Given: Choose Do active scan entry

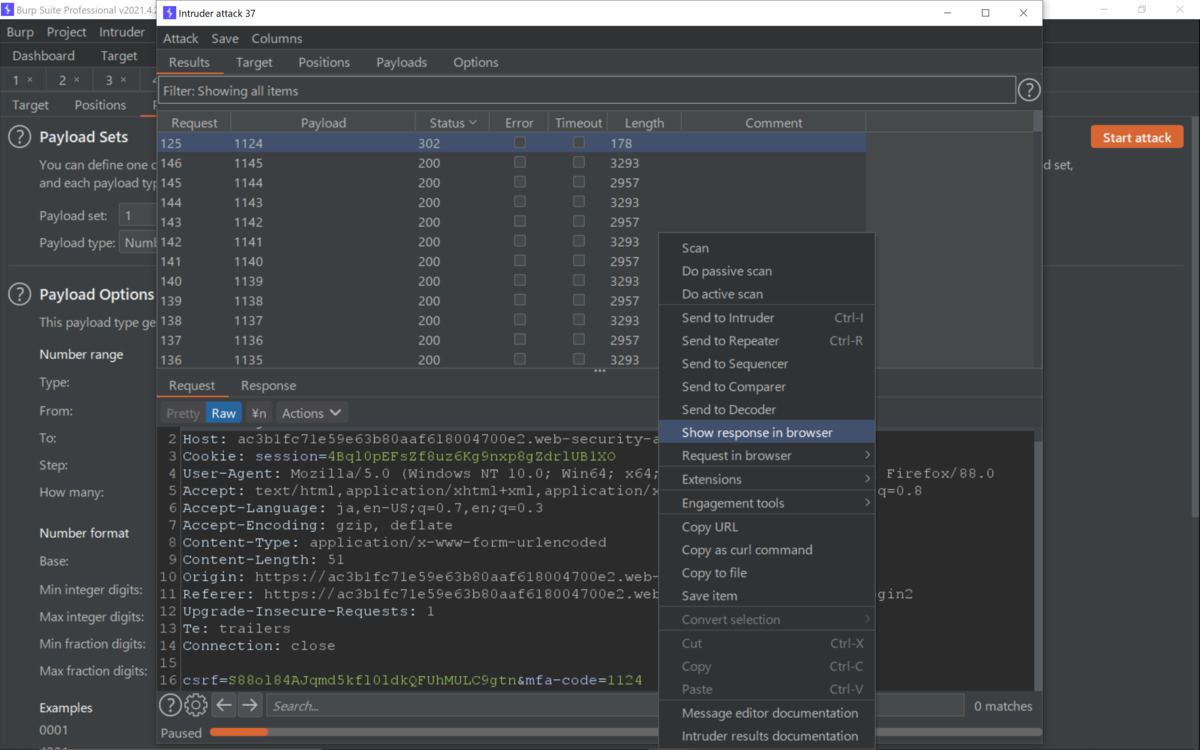Looking at the screenshot, I should point(767,294).
